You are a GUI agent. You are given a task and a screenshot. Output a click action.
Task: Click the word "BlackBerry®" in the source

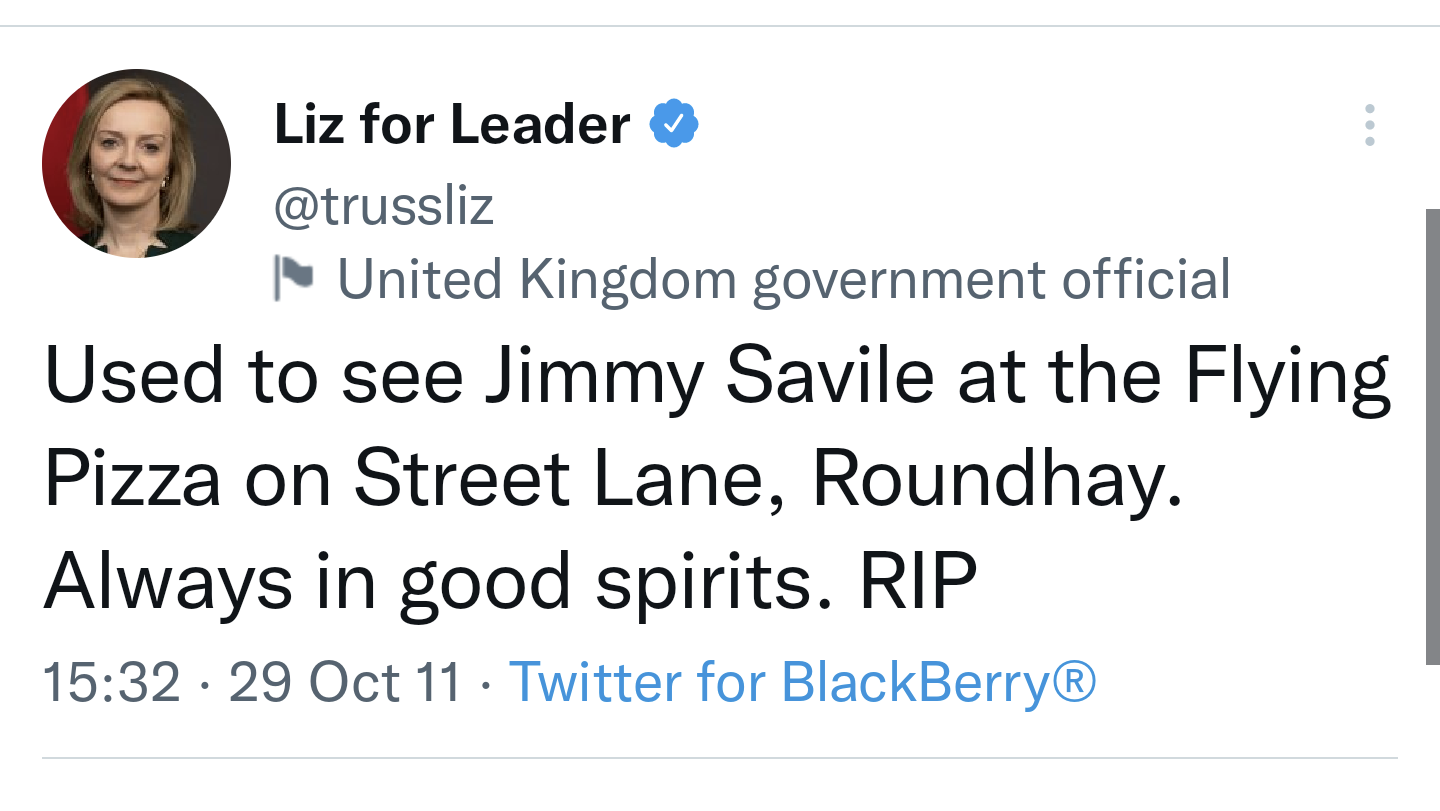pyautogui.click(x=938, y=682)
